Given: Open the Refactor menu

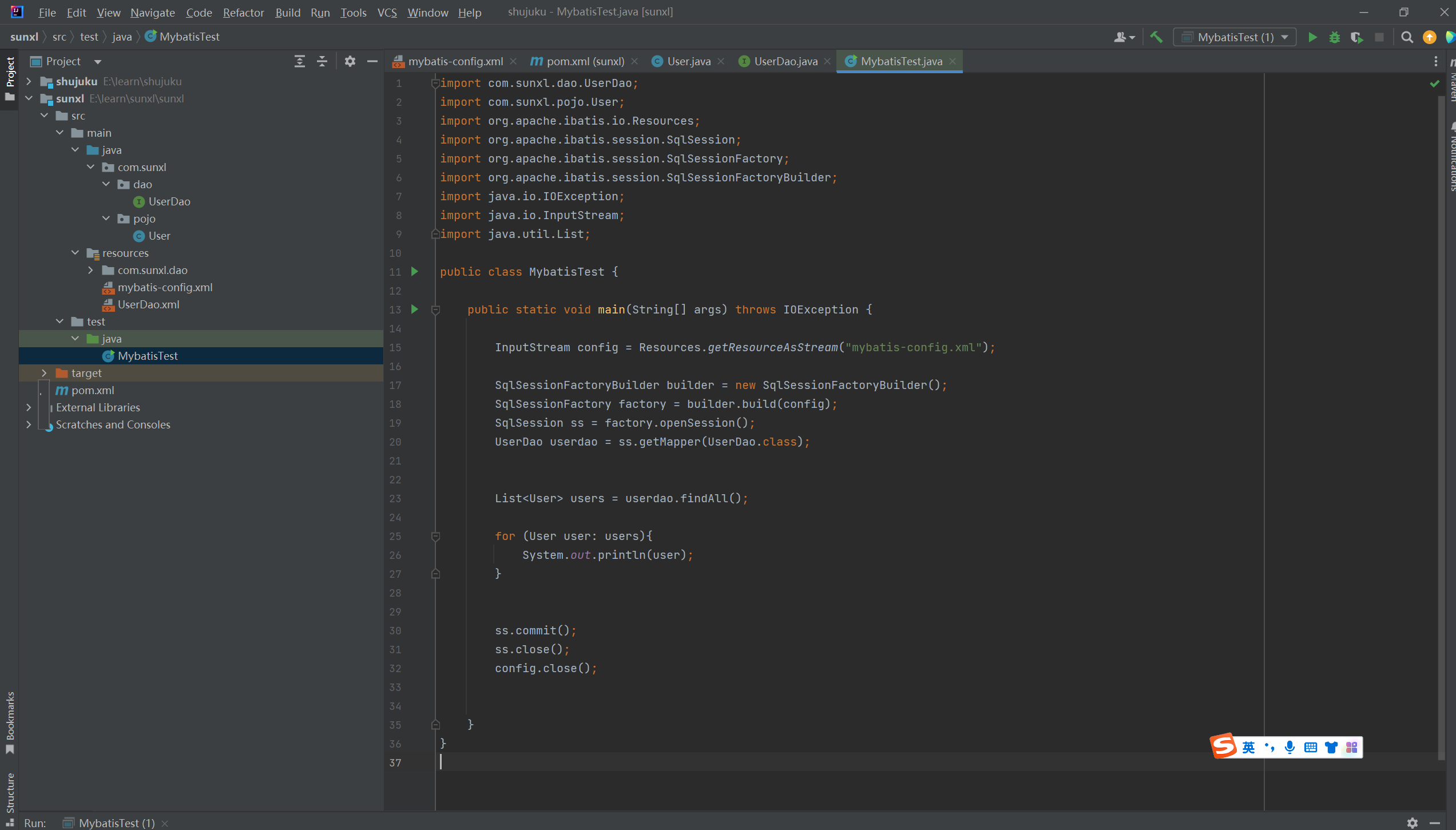Looking at the screenshot, I should click(243, 13).
